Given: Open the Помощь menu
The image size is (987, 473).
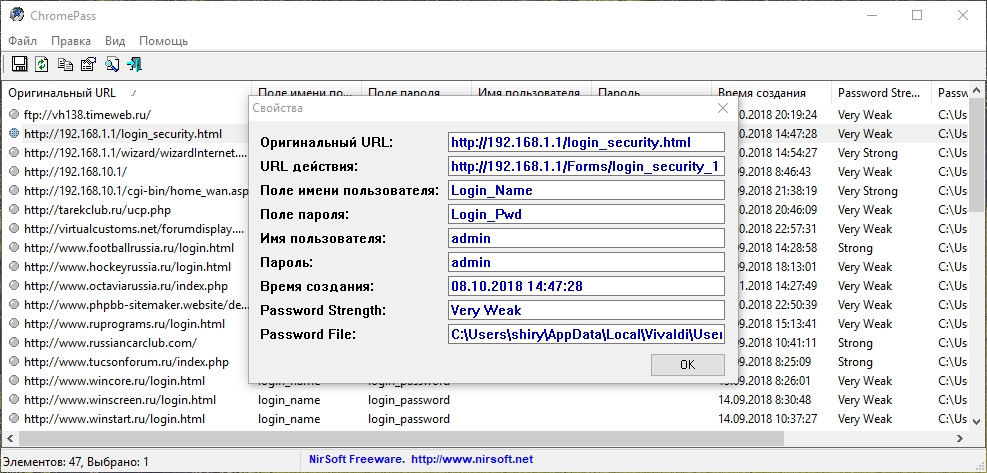Looking at the screenshot, I should [164, 41].
